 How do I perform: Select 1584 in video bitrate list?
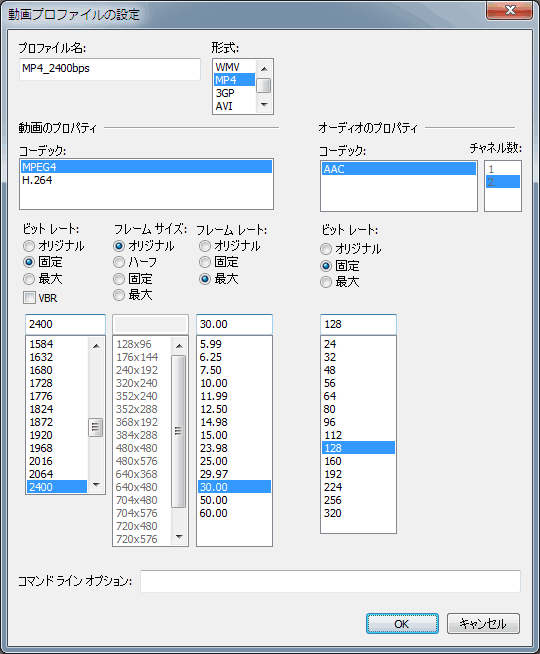pyautogui.click(x=57, y=344)
